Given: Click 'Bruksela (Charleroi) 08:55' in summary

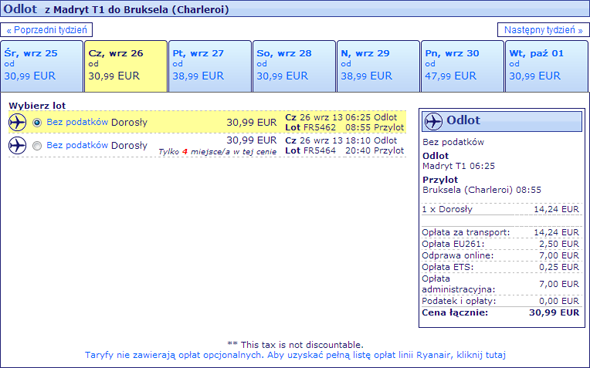Looking at the screenshot, I should point(482,190).
